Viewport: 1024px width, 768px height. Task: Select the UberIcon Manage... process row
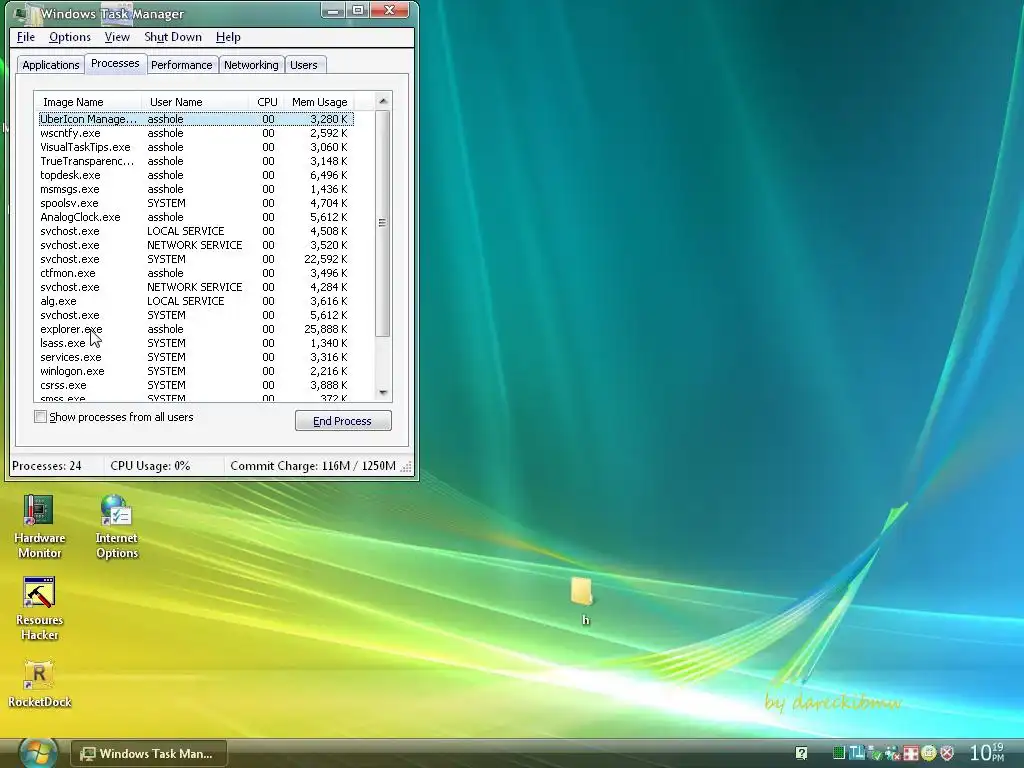(196, 119)
